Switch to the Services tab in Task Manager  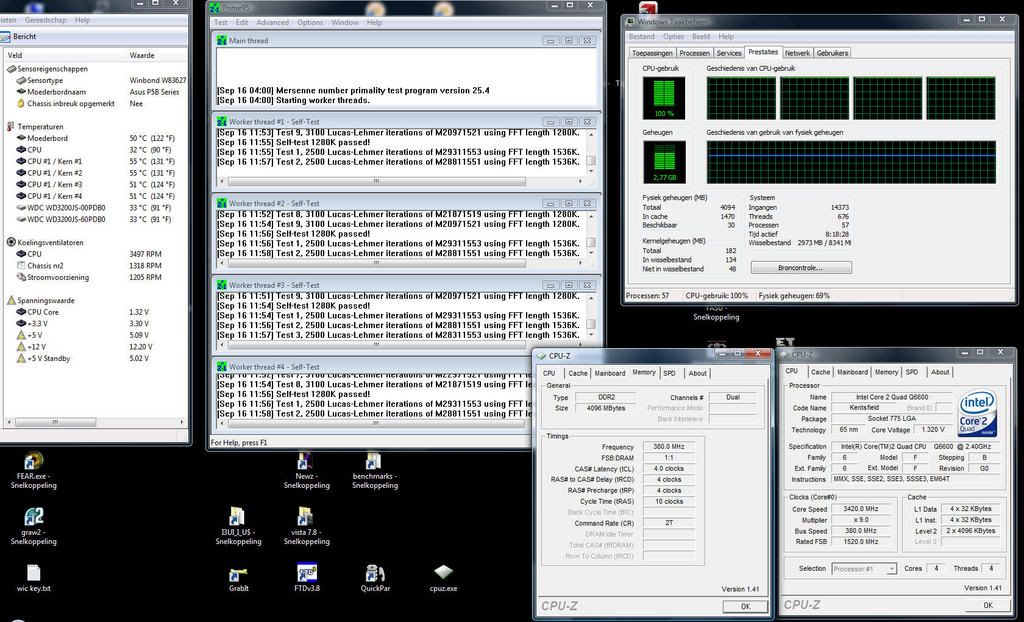tap(729, 53)
